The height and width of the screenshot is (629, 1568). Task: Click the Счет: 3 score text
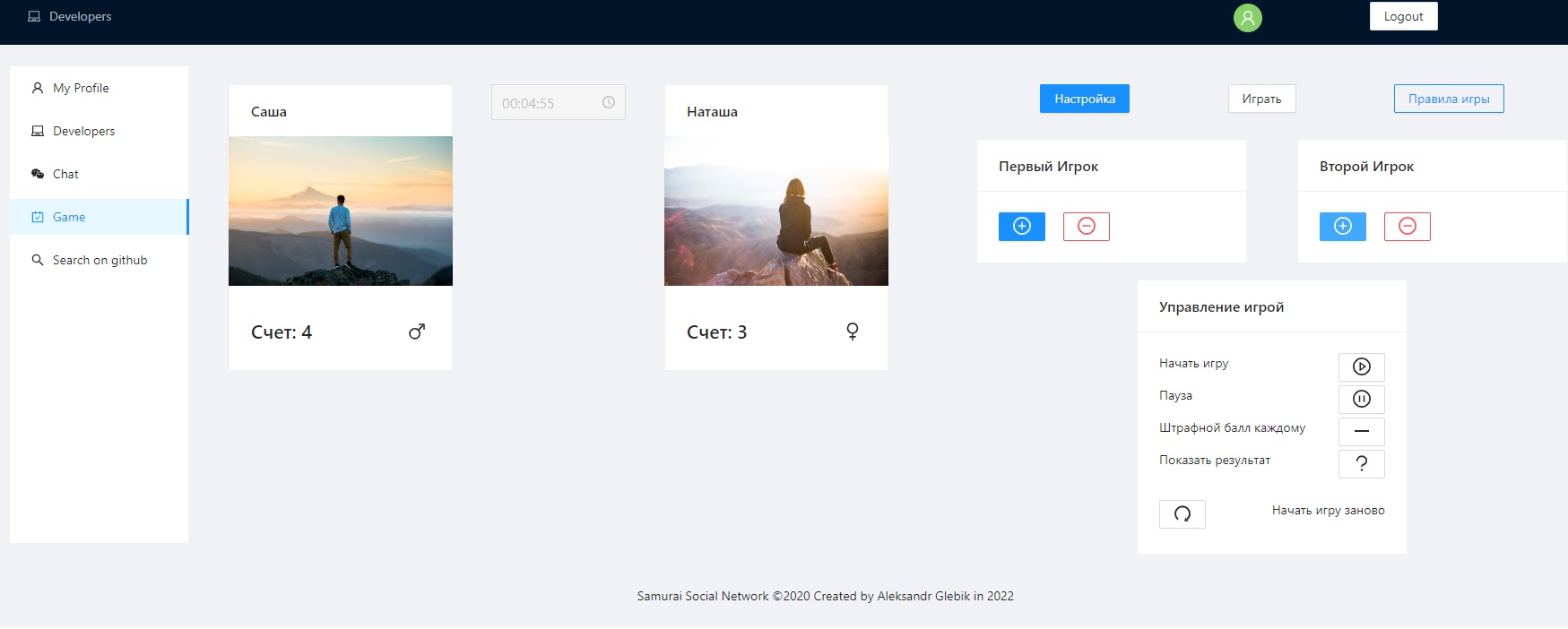point(716,332)
